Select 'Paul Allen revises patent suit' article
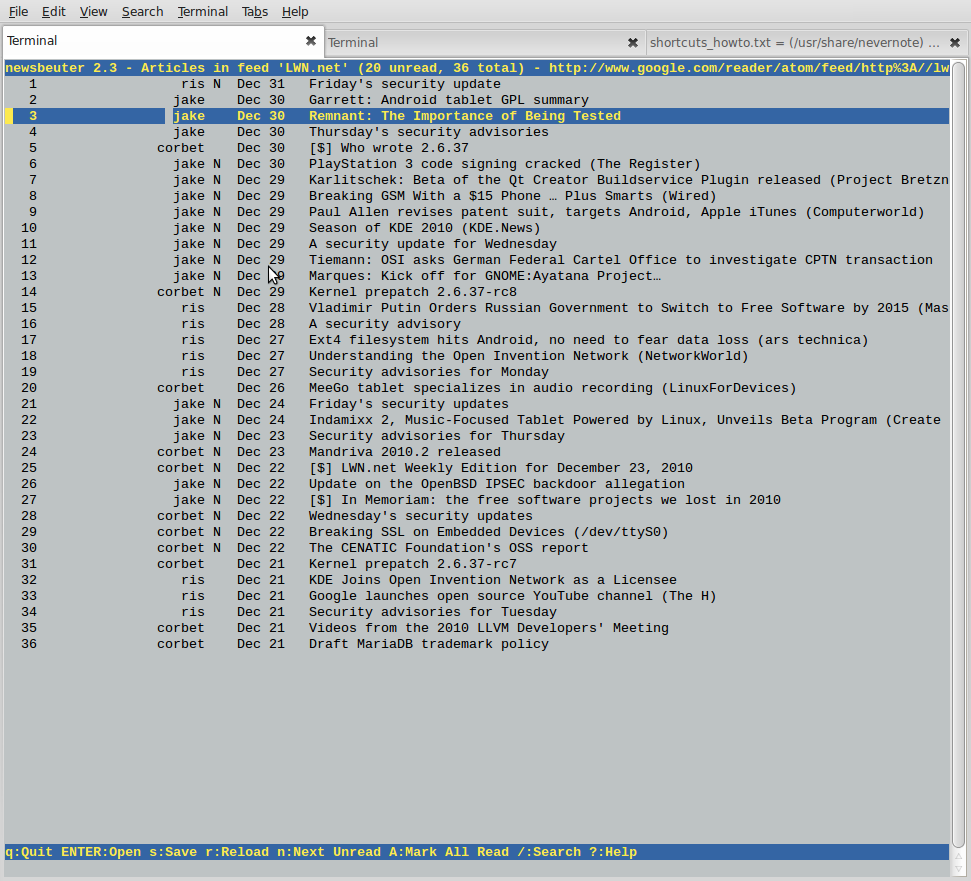 point(477,212)
